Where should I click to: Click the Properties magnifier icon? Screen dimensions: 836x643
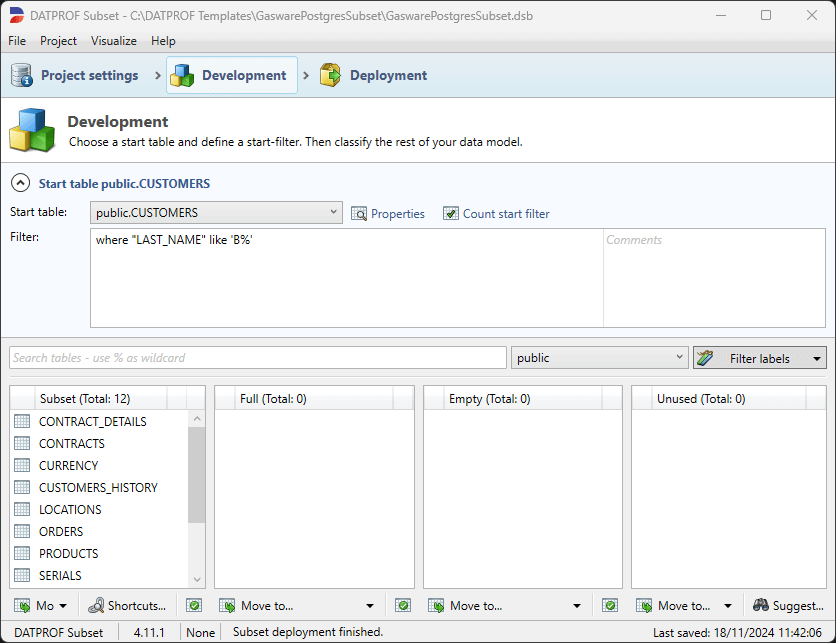tap(358, 213)
